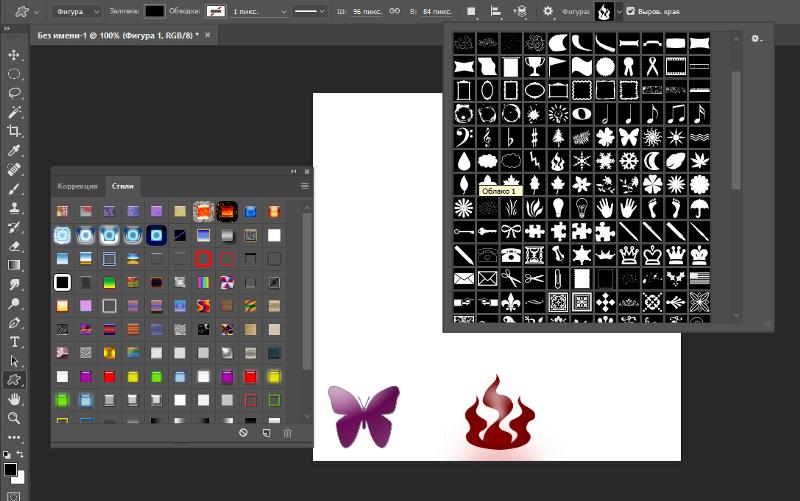Pick the trophy cup shape
The image size is (800, 501).
[534, 66]
